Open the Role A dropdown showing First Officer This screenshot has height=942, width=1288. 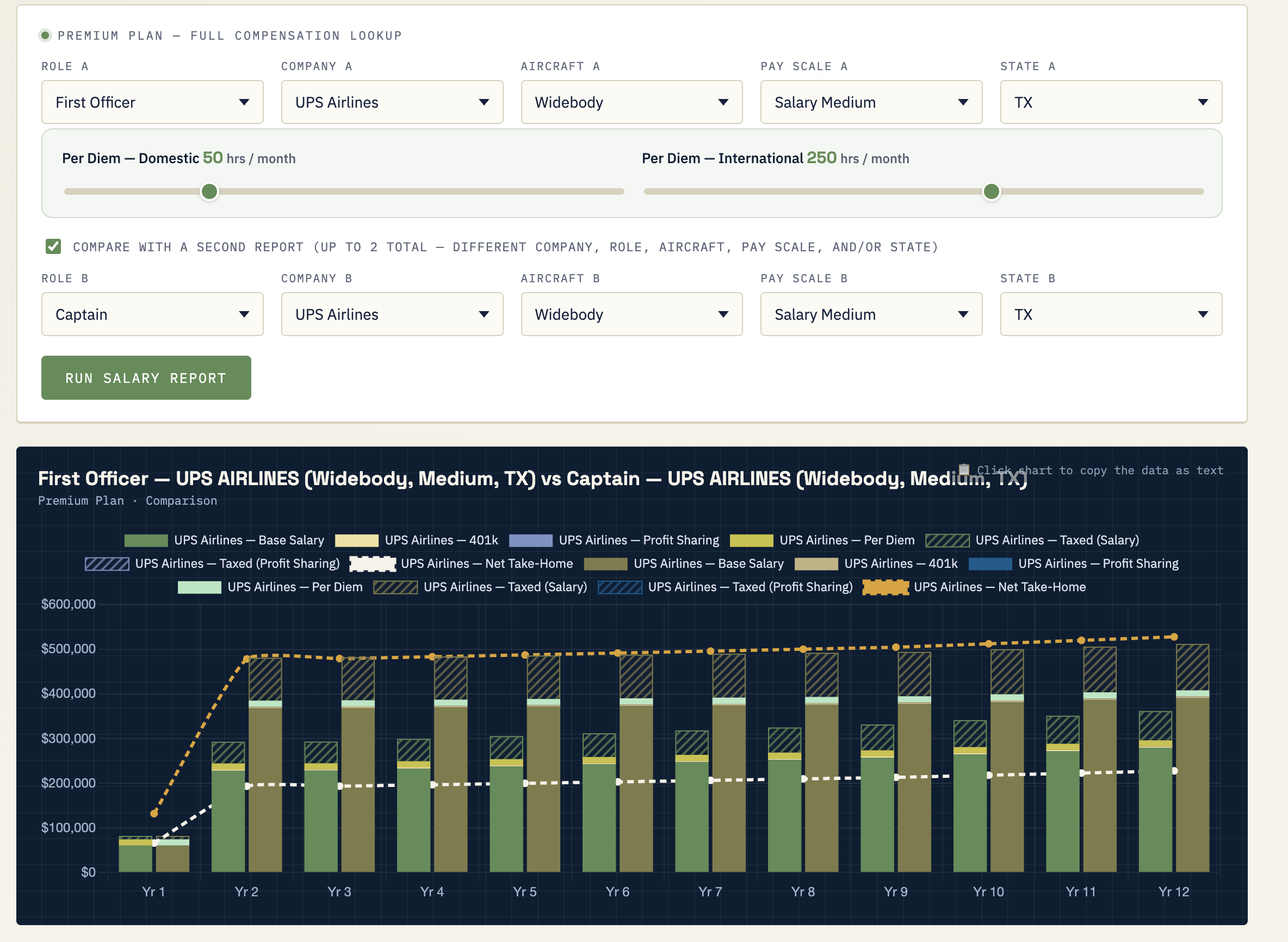click(x=152, y=102)
